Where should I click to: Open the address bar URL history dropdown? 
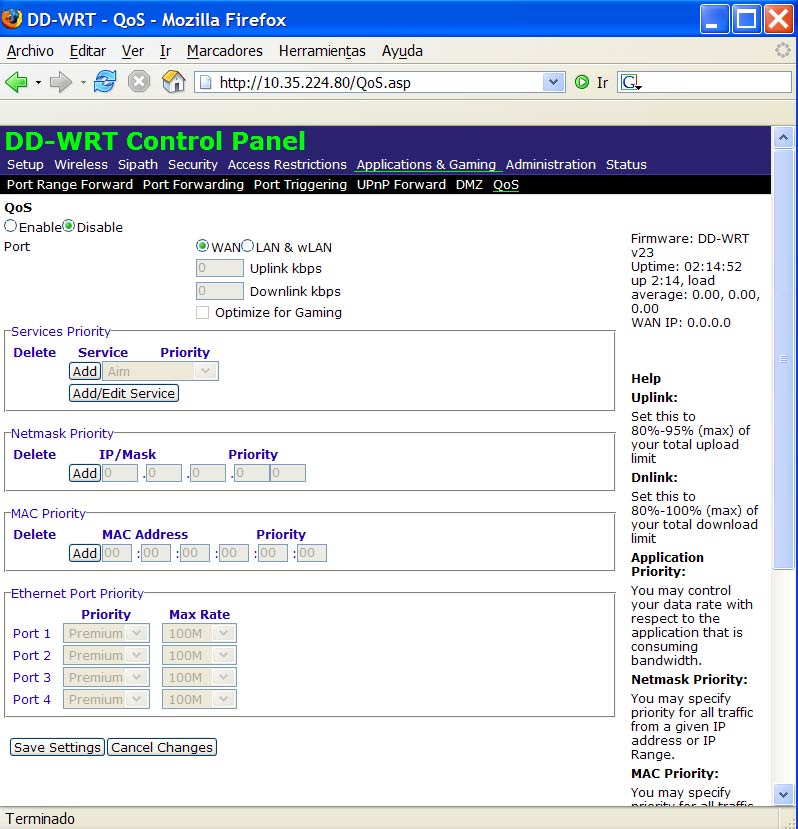click(553, 83)
